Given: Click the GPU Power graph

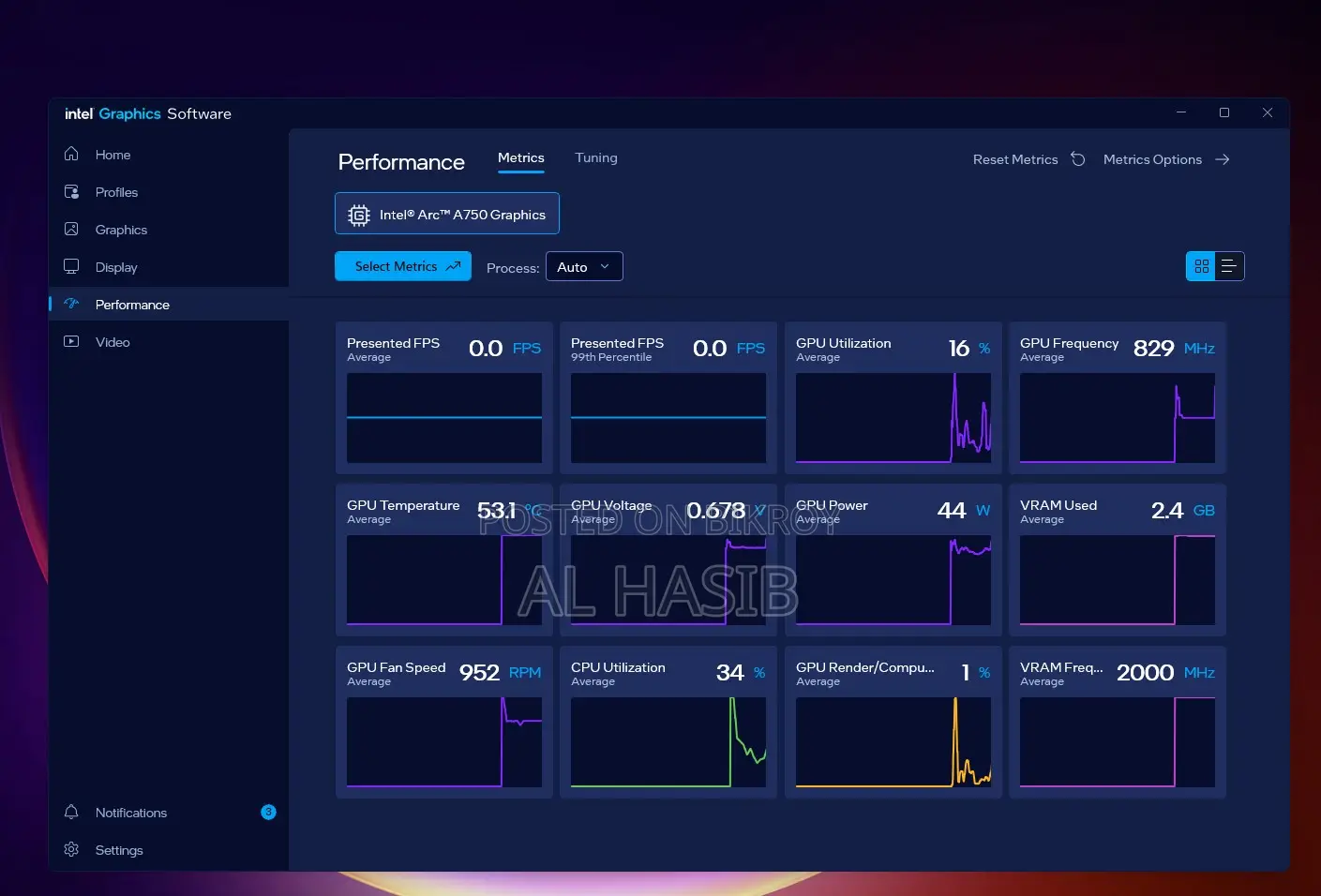Looking at the screenshot, I should pyautogui.click(x=893, y=580).
